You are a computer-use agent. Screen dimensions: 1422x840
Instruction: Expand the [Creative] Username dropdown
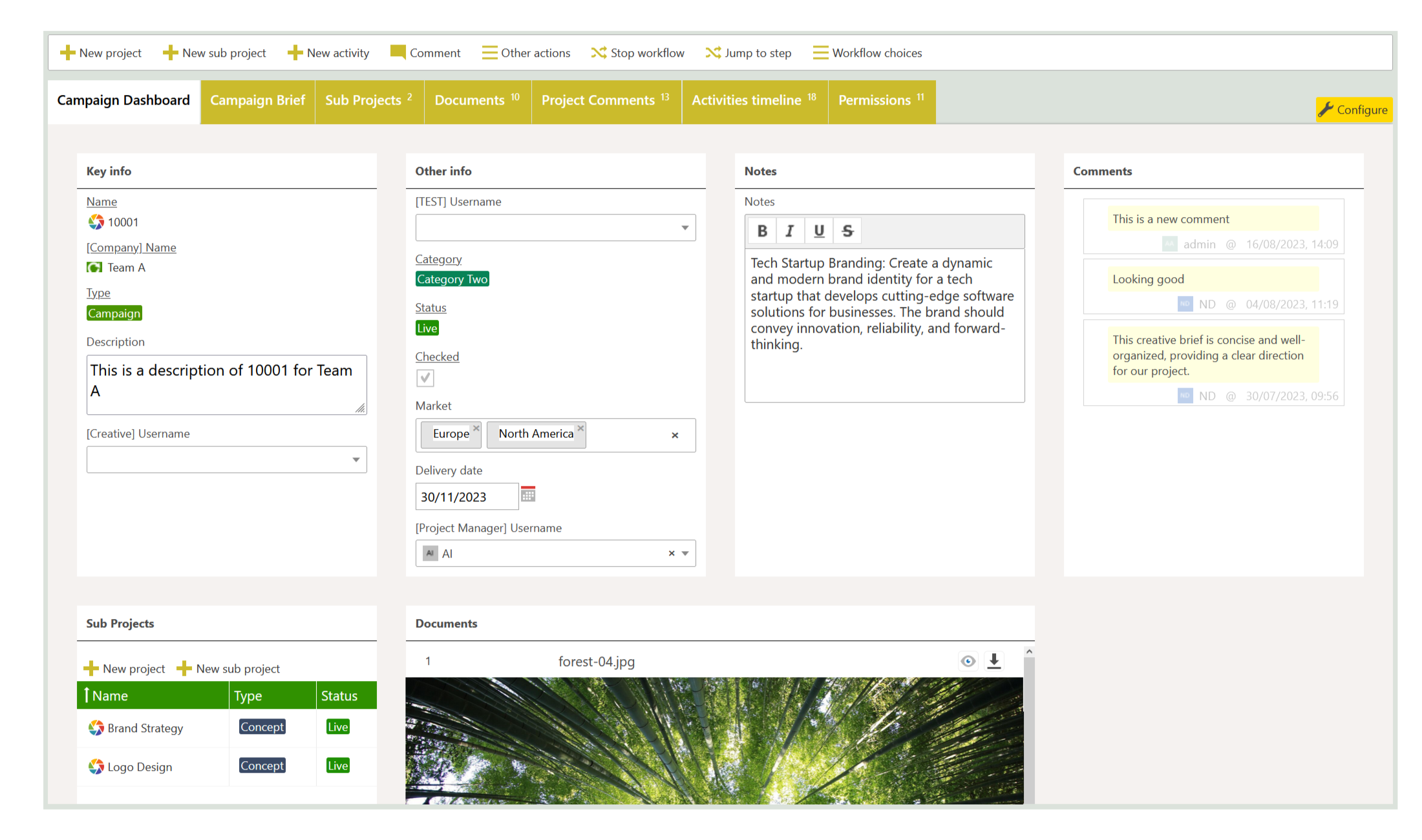click(356, 459)
